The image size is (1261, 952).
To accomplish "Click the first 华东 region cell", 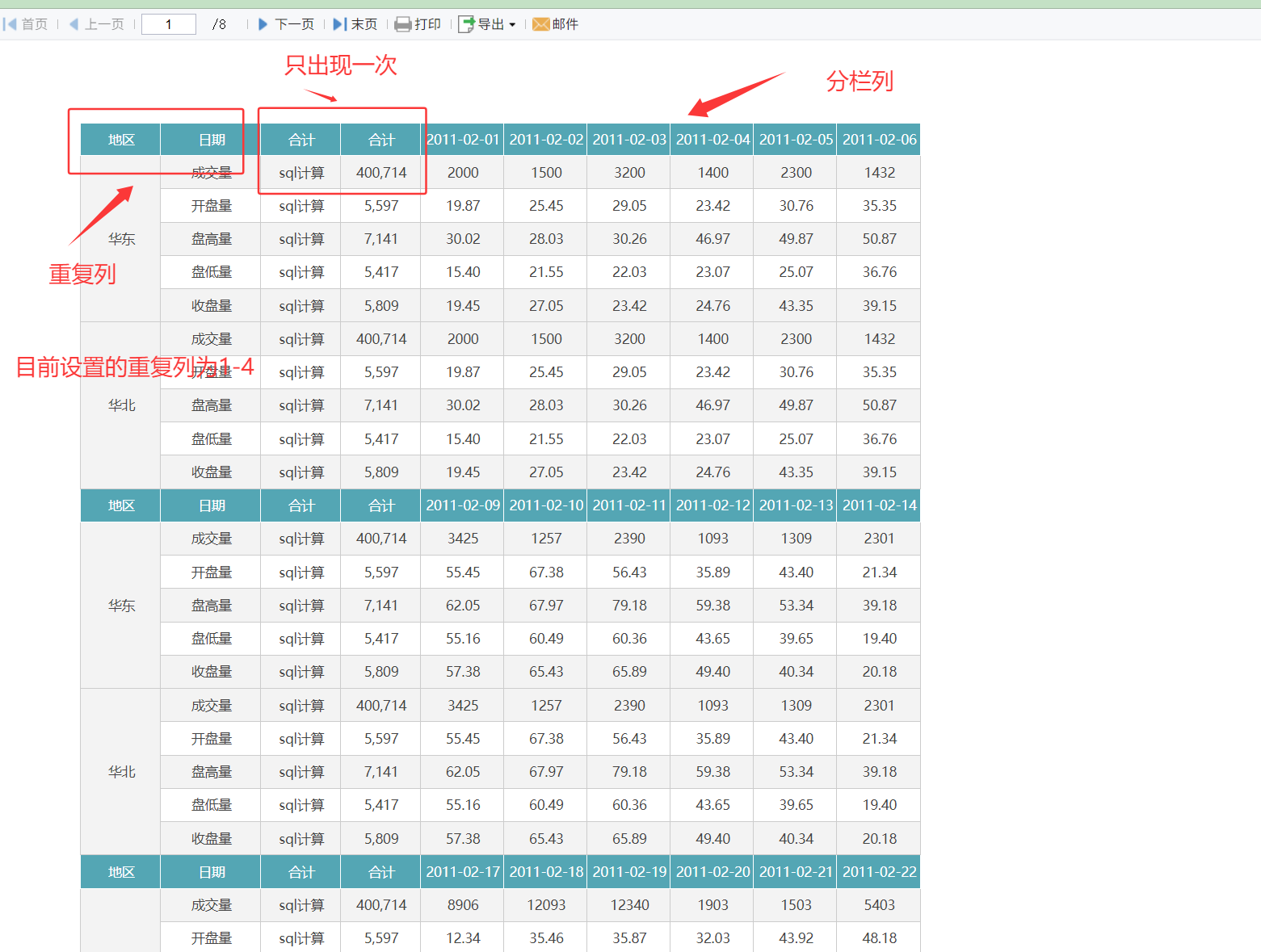I will pos(121,239).
